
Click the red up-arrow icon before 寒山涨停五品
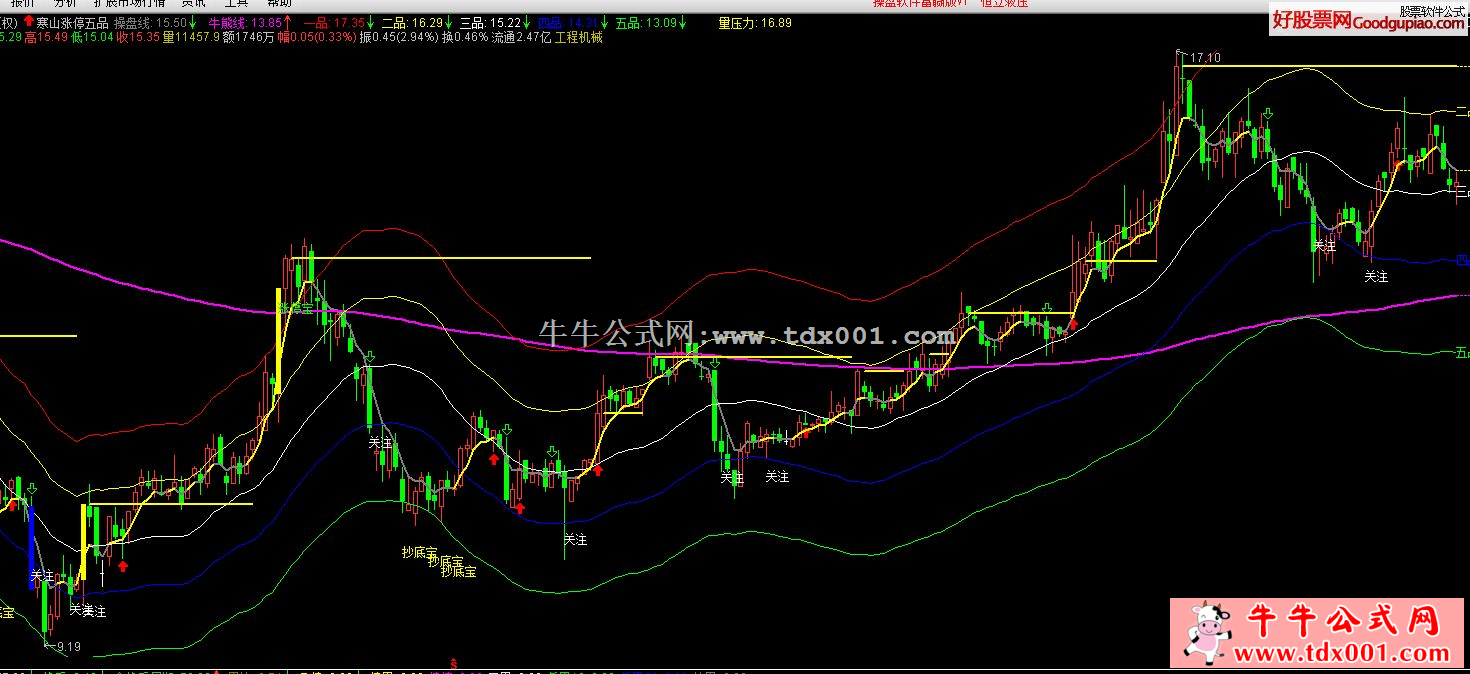[x=29, y=22]
